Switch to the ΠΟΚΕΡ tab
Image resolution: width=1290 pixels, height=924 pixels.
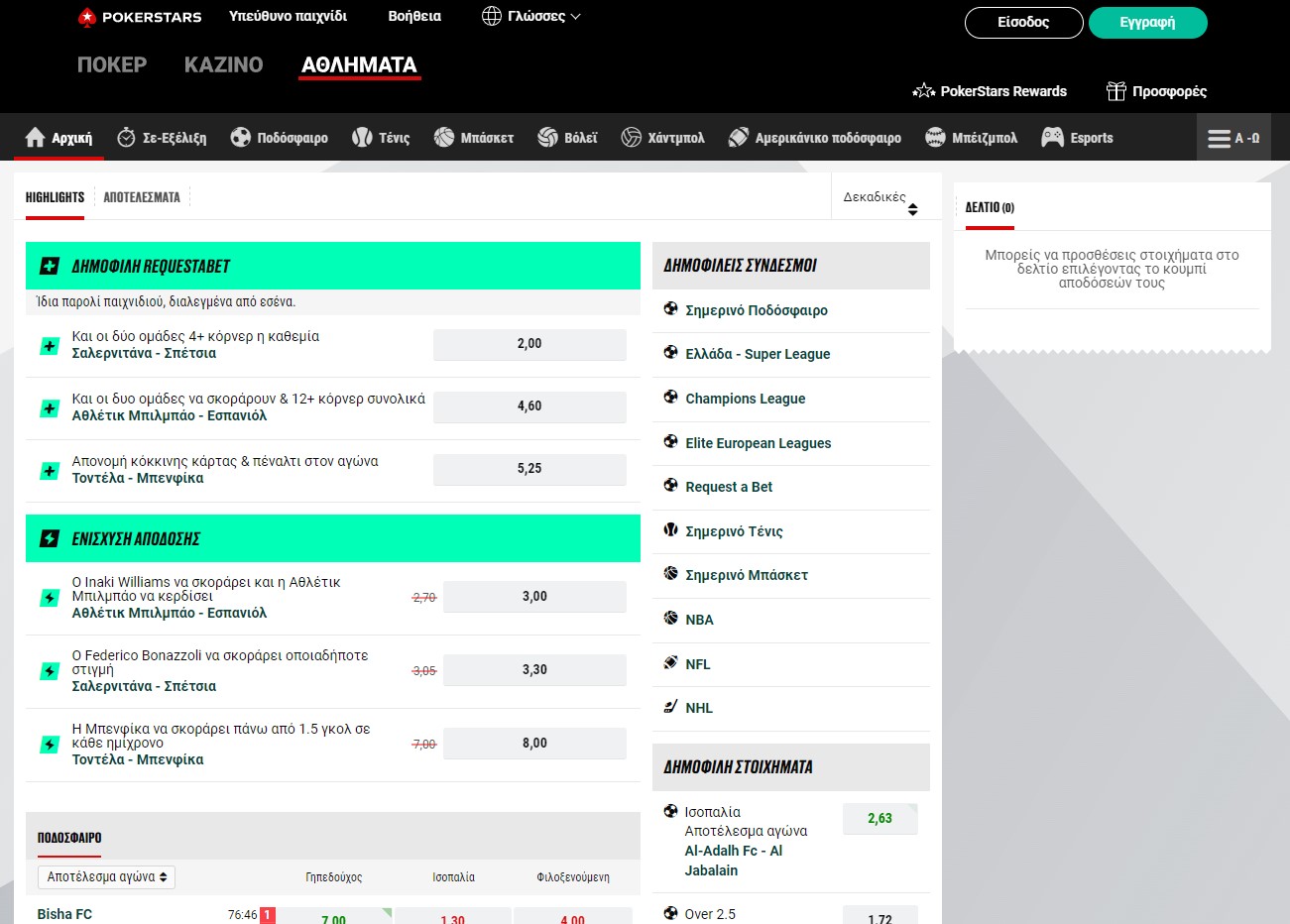pyautogui.click(x=112, y=64)
